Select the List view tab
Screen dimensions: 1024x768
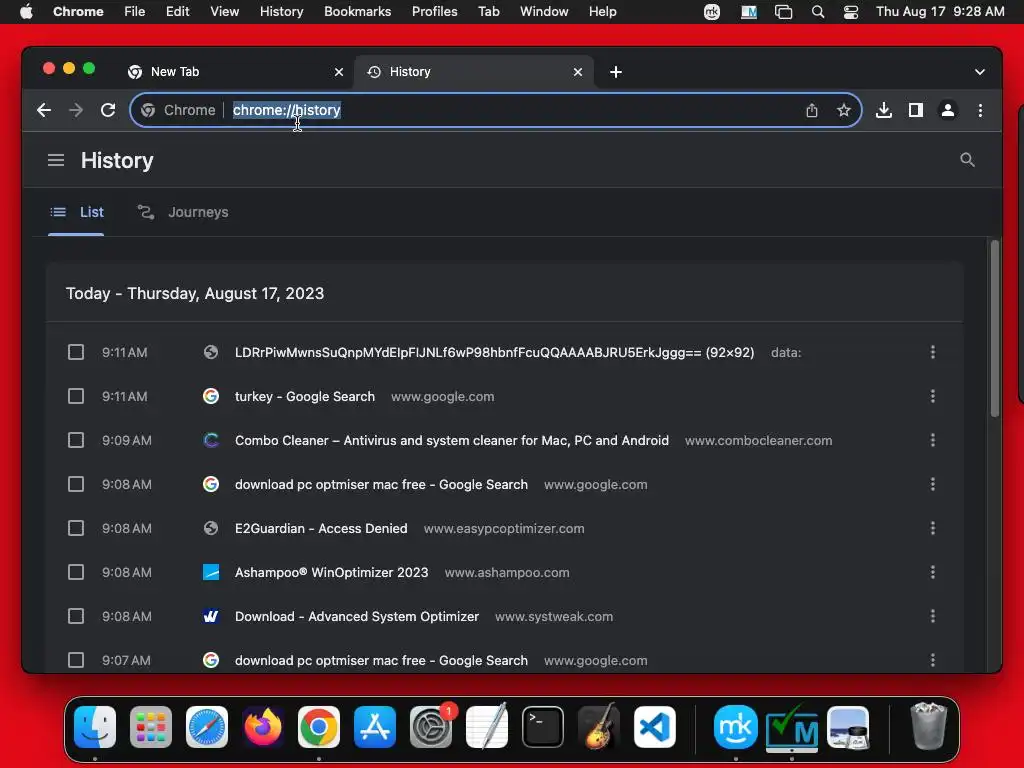pyautogui.click(x=76, y=212)
